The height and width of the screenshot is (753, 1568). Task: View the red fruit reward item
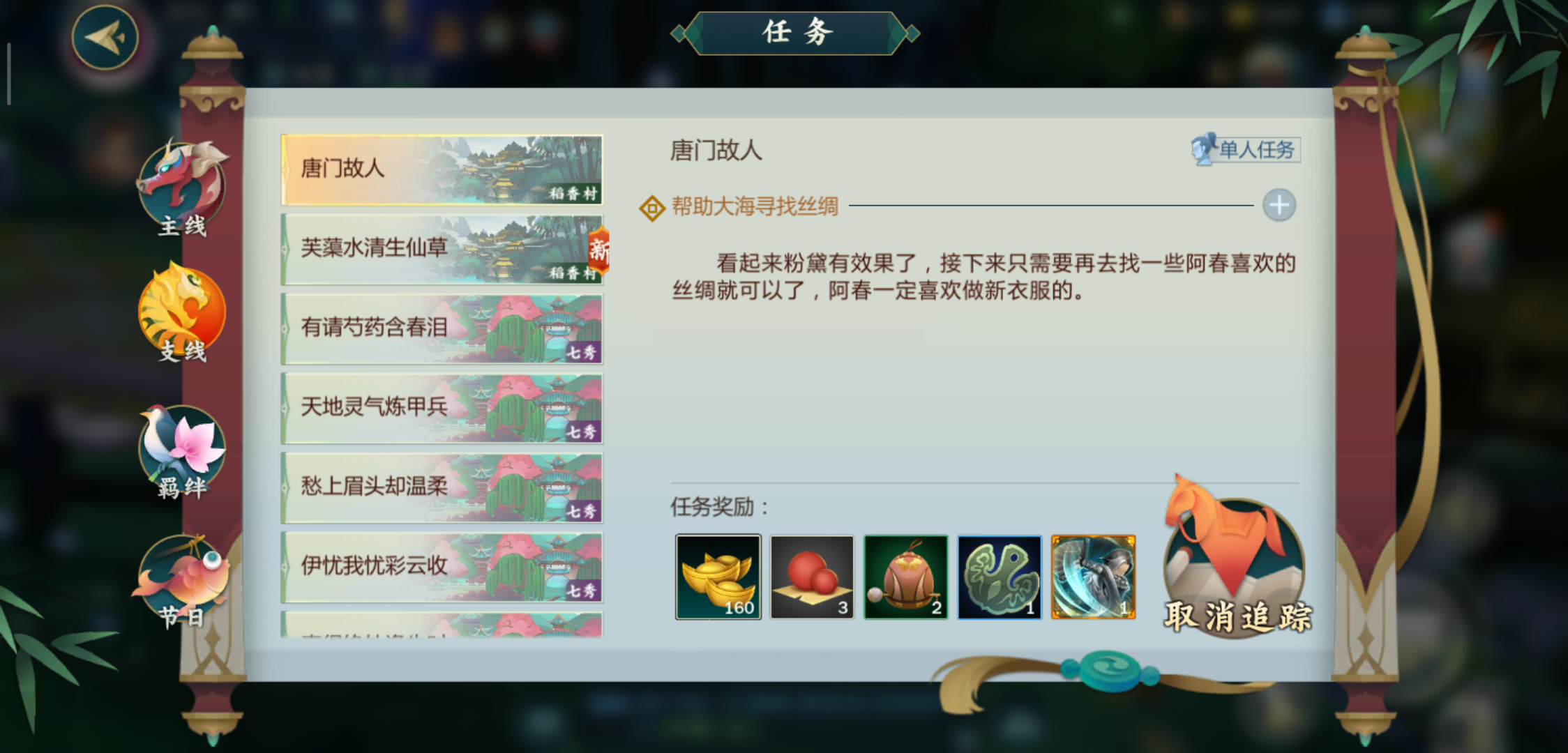click(812, 577)
